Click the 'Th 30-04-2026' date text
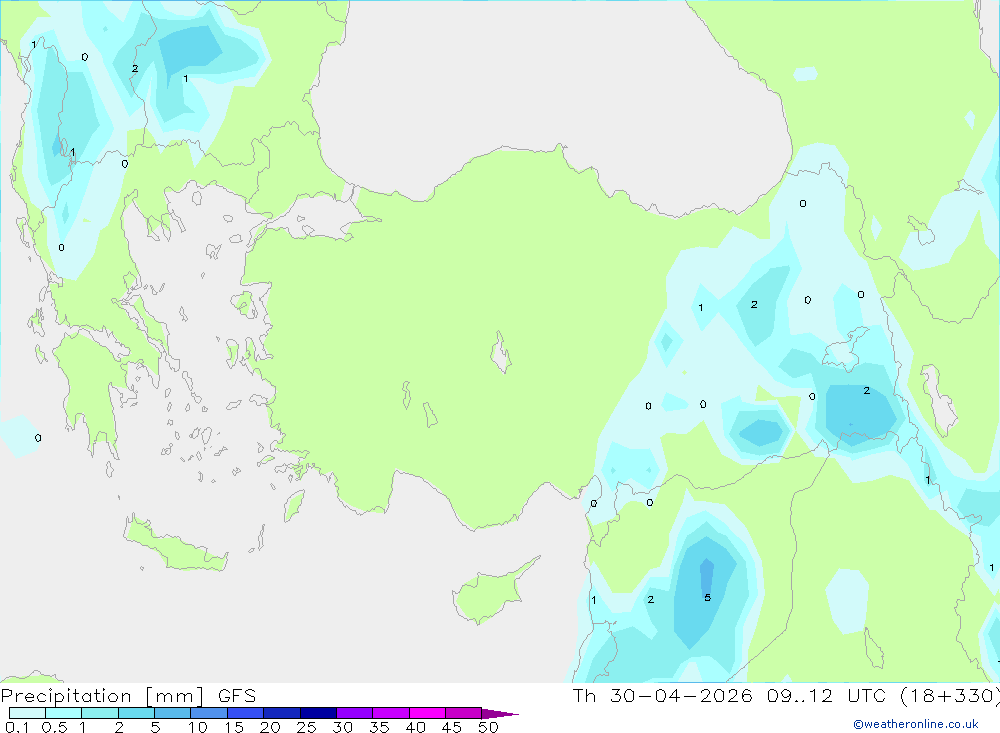 (x=663, y=696)
